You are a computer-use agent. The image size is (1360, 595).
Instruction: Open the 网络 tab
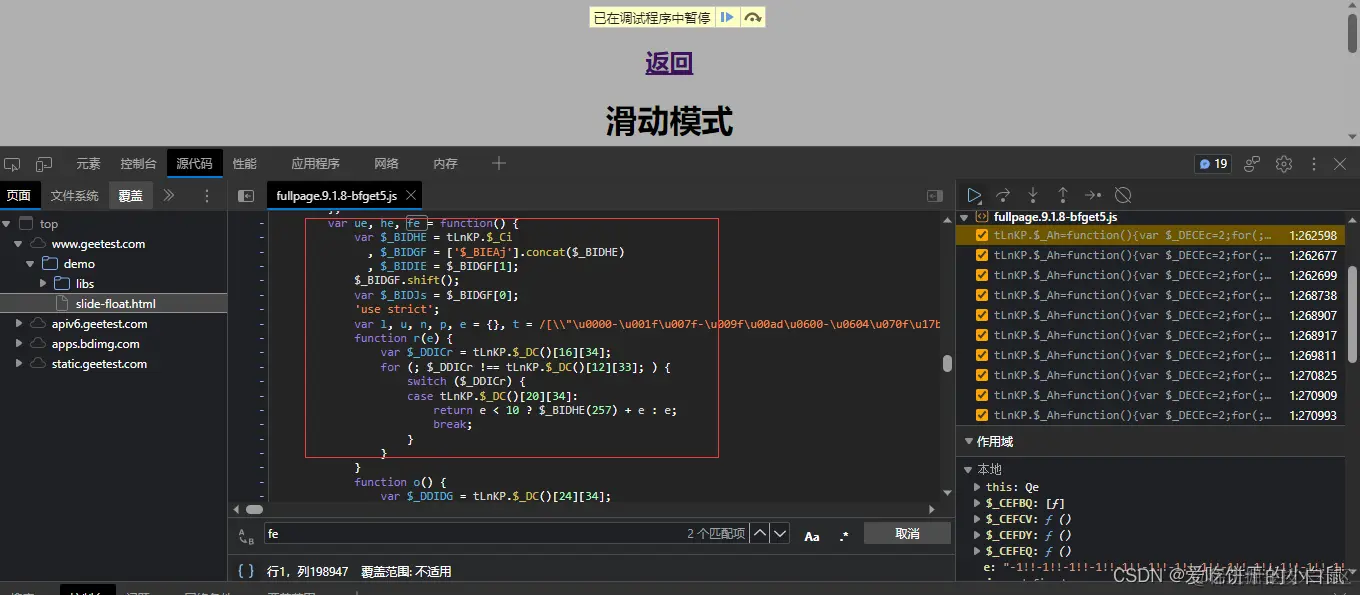(386, 164)
